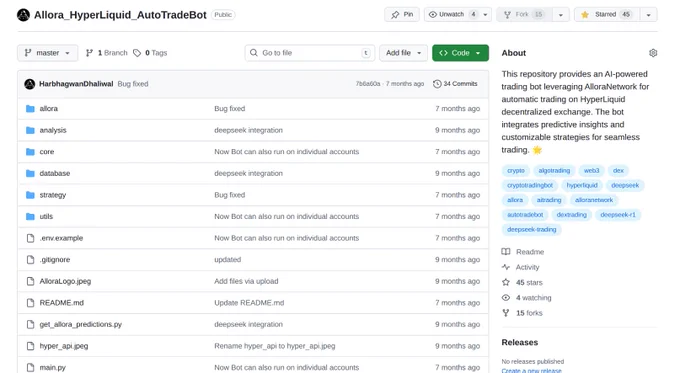Viewport: 680px width, 373px height.
Task: Open main.py file
Action: click(x=52, y=367)
